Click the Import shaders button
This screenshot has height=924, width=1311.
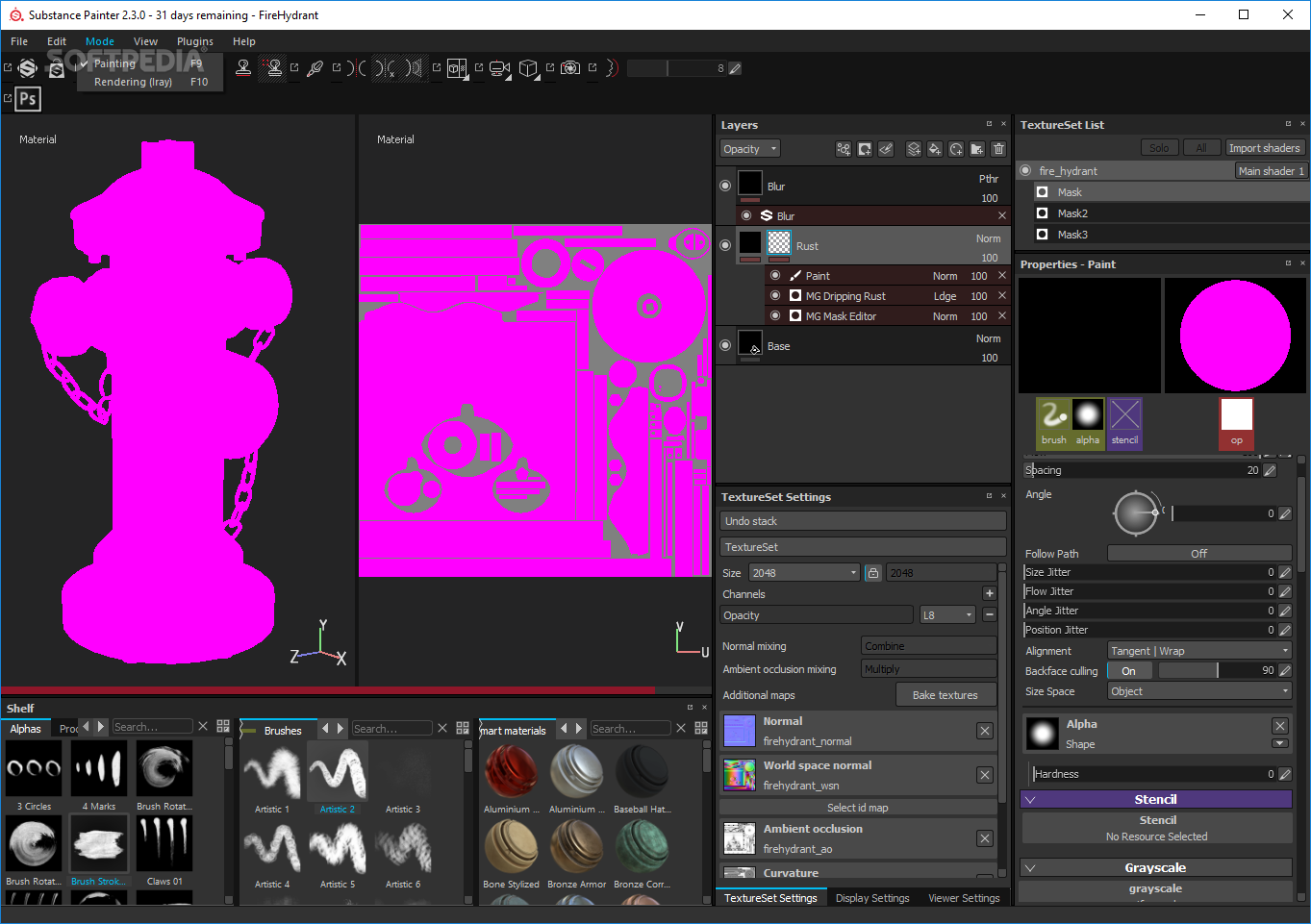click(x=1264, y=148)
